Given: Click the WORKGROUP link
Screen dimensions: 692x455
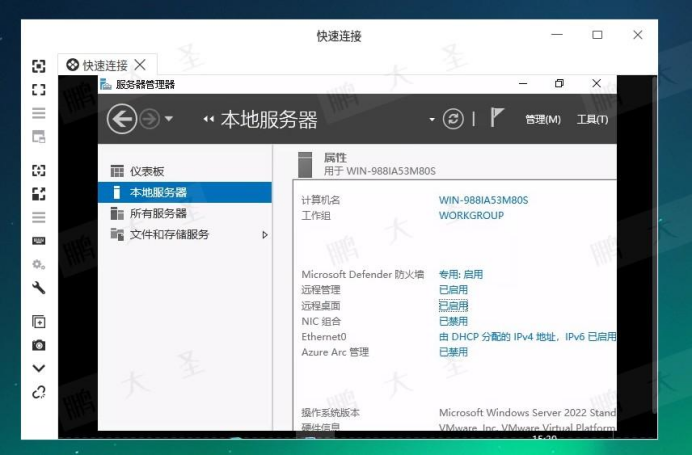Looking at the screenshot, I should click(471, 215).
